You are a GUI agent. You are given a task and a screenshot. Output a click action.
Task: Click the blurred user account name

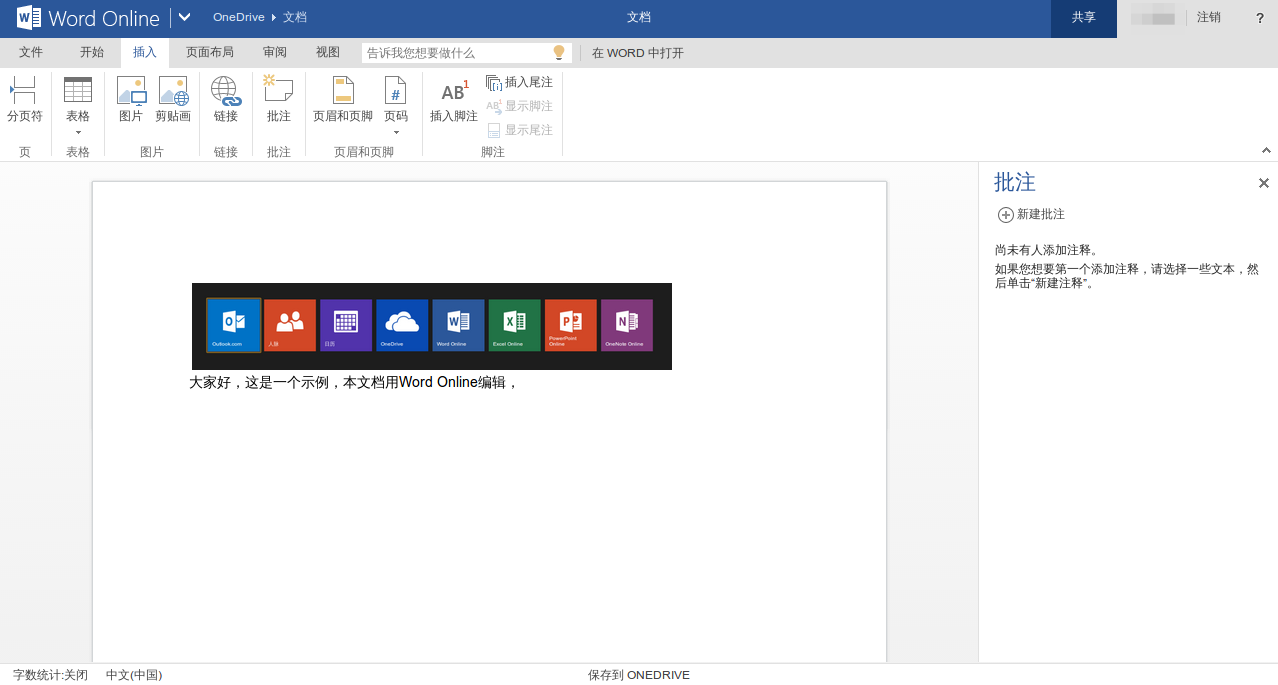click(1152, 14)
